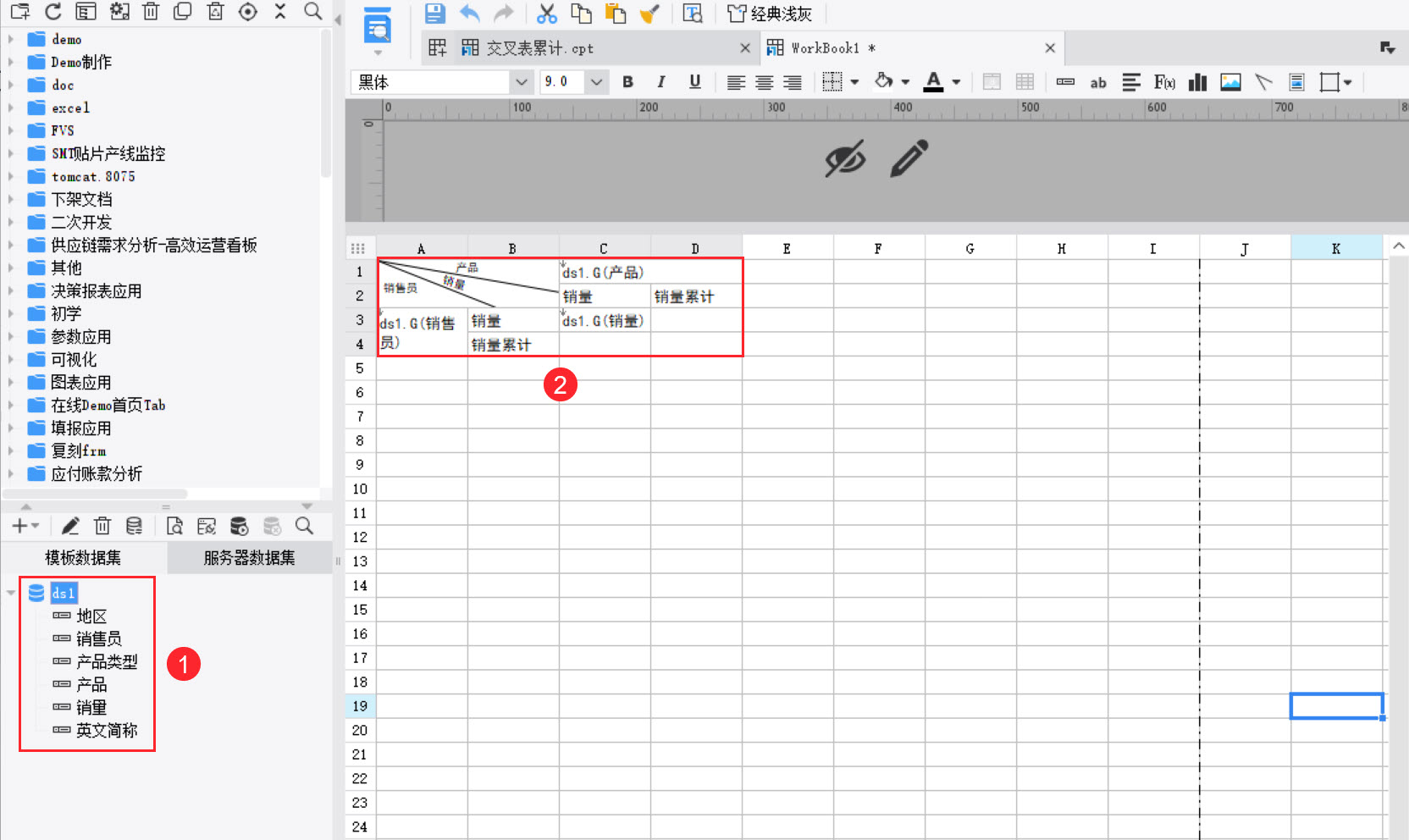Expand the demo folder
The image size is (1409, 840).
tap(10, 39)
